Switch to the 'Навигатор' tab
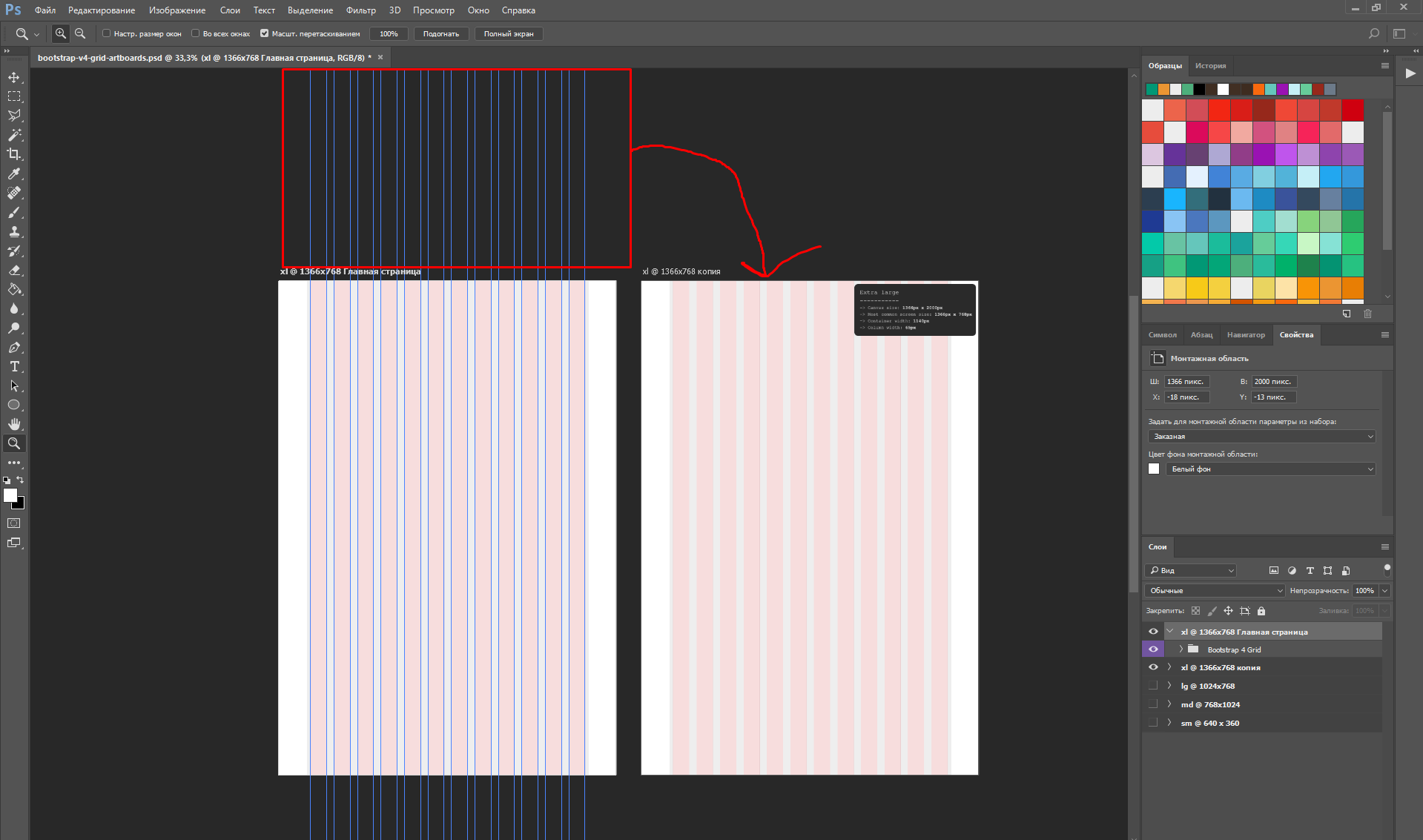Image resolution: width=1423 pixels, height=840 pixels. point(1246,335)
